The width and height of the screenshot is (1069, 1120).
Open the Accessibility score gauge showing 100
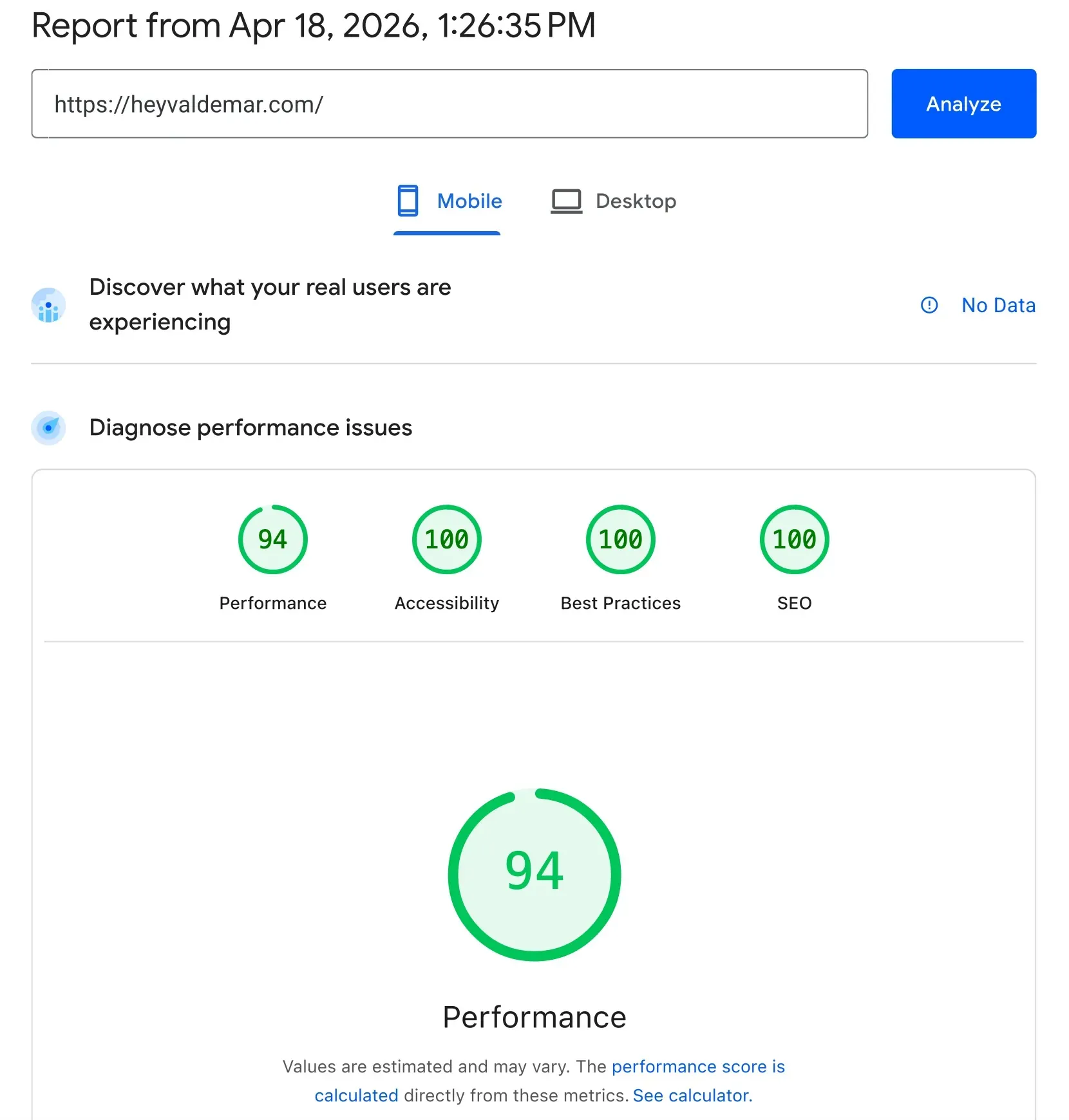click(446, 539)
